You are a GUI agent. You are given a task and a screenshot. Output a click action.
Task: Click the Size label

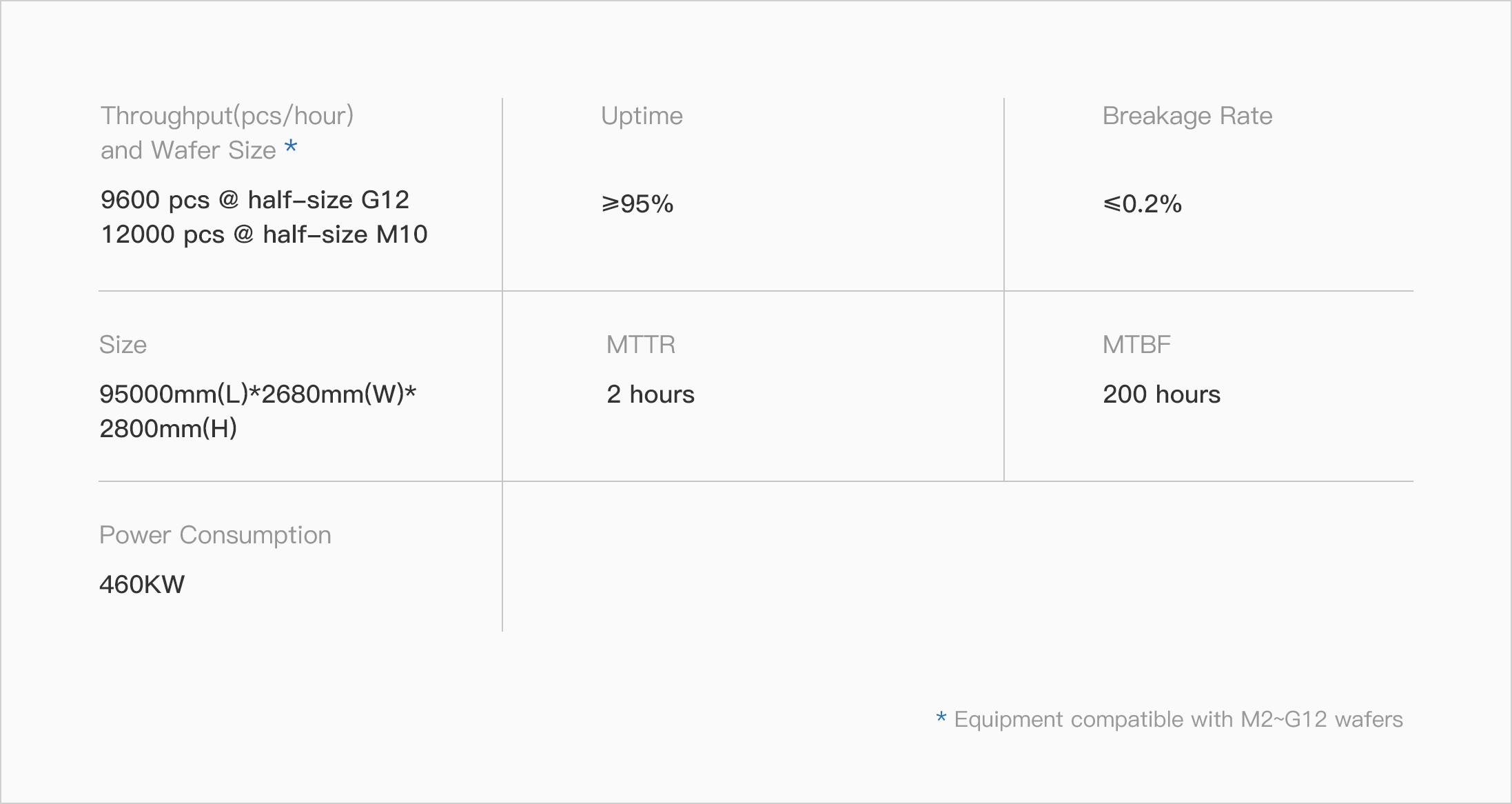tap(123, 345)
